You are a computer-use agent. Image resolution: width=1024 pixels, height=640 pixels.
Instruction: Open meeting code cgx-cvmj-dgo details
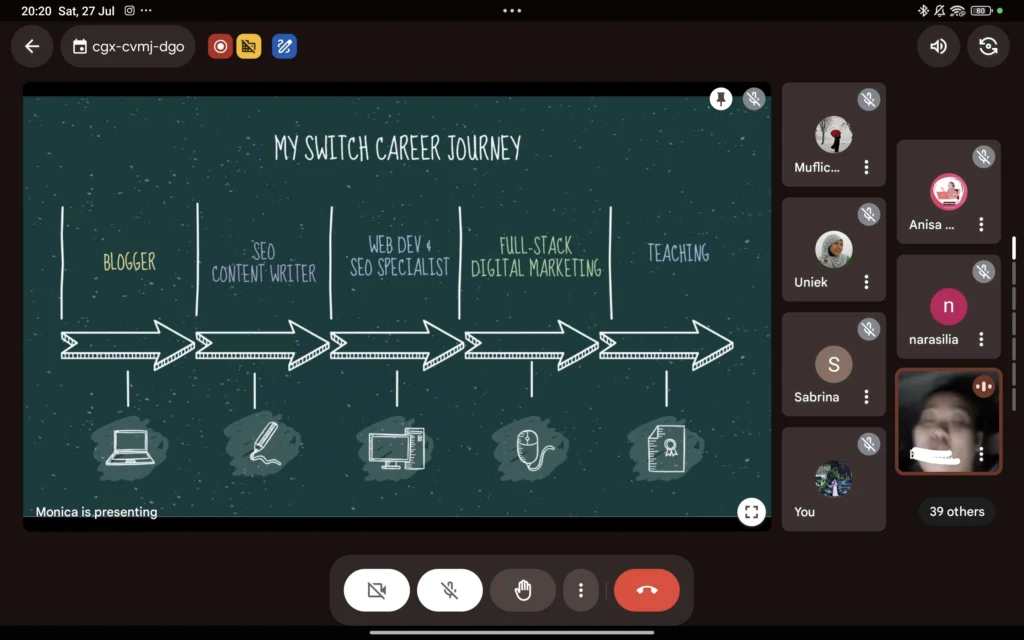(128, 46)
